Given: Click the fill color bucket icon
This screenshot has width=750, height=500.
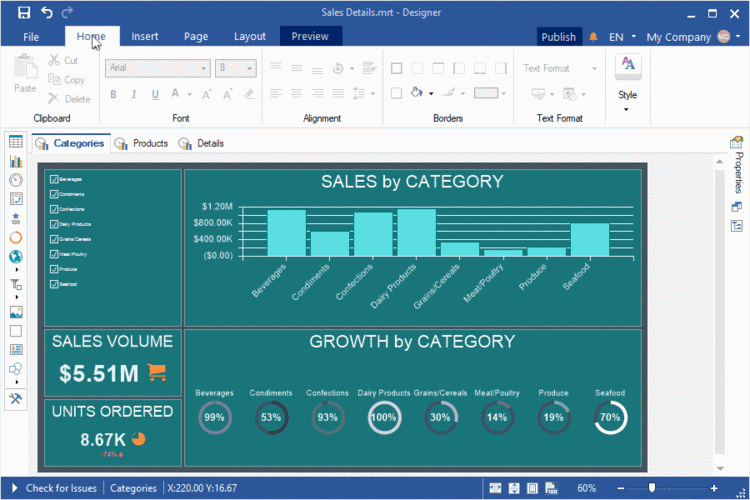Looking at the screenshot, I should 417,93.
